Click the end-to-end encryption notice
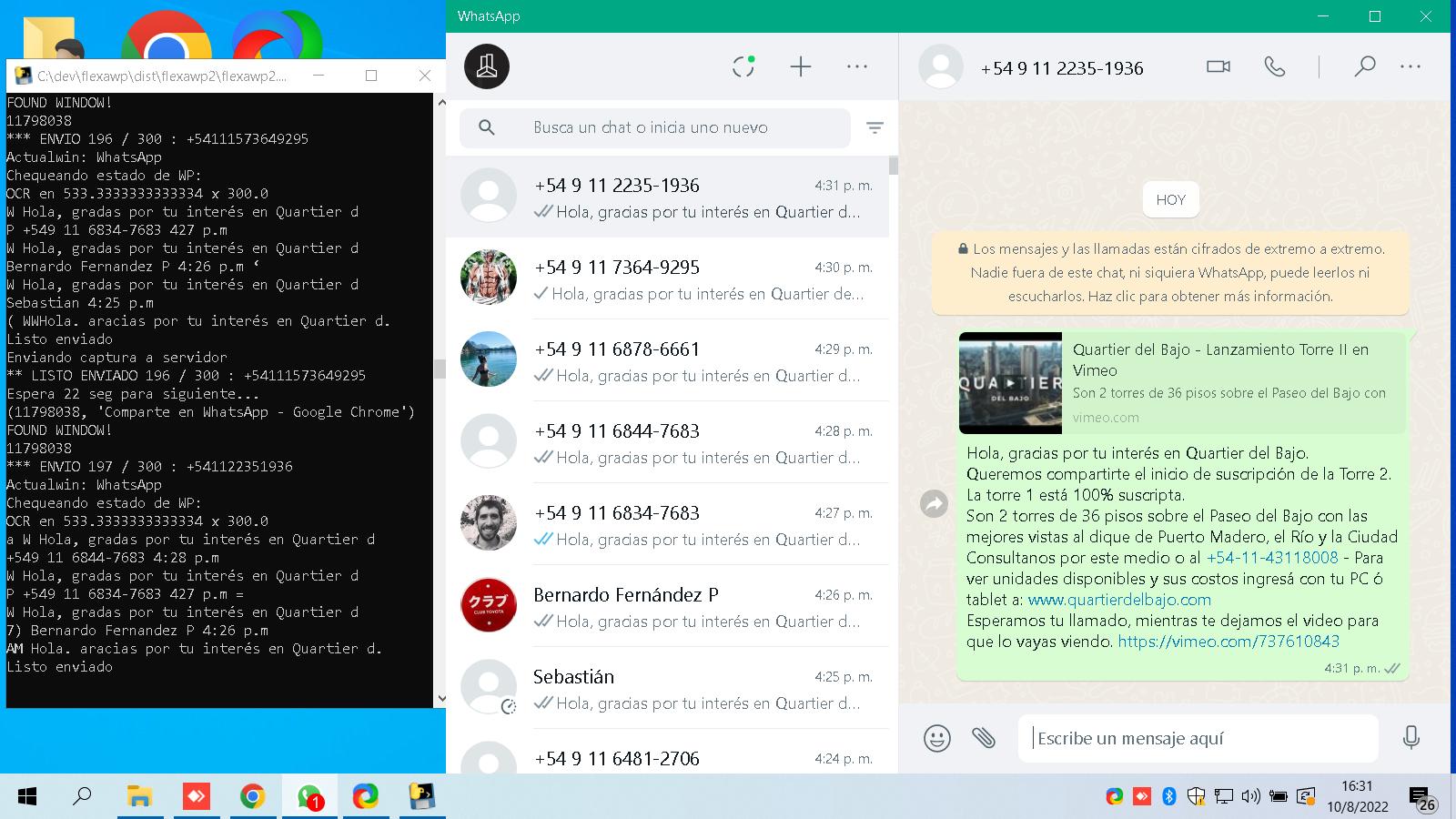 point(1170,272)
